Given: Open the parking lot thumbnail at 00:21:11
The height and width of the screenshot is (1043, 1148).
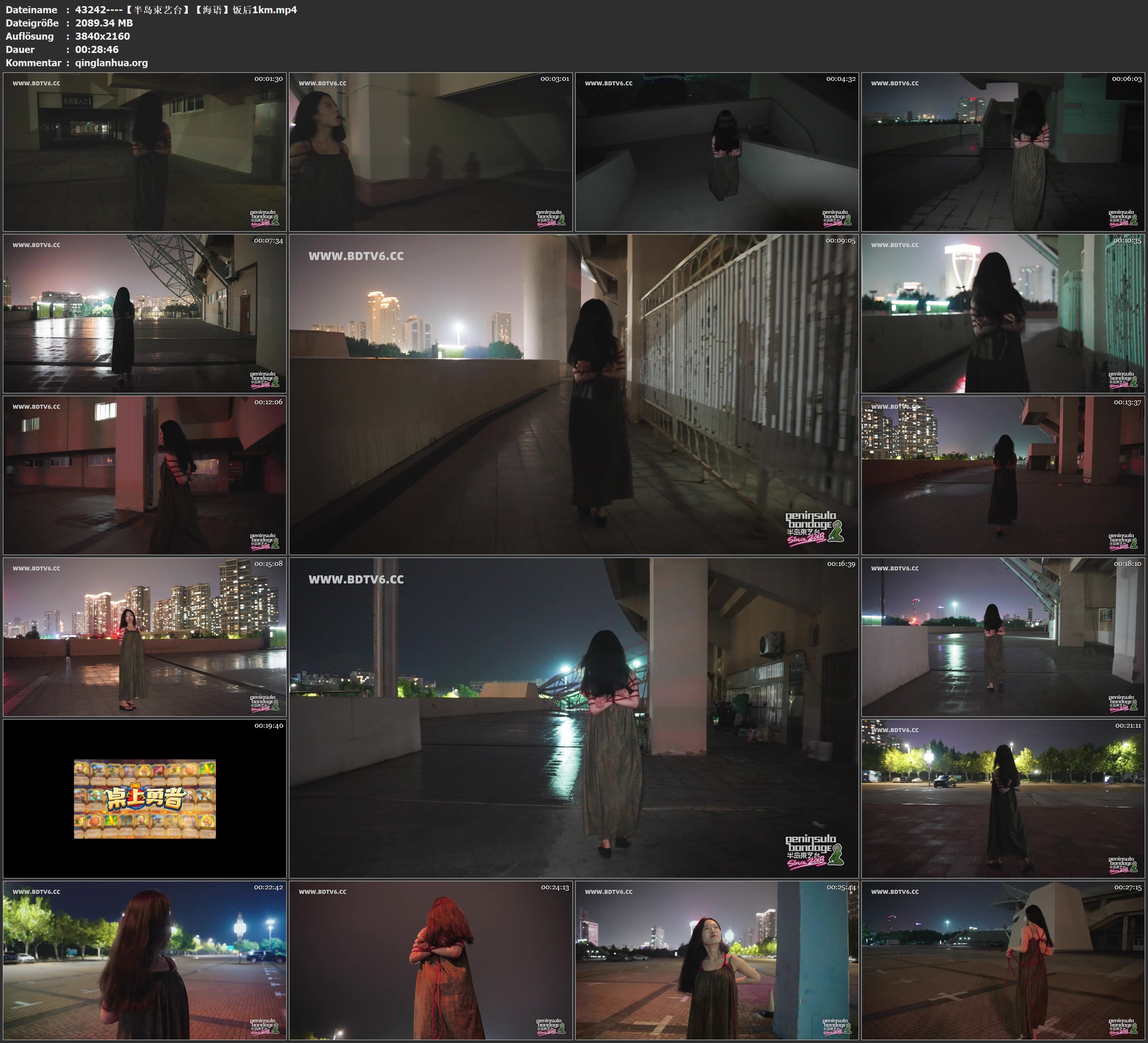Looking at the screenshot, I should [x=1003, y=798].
